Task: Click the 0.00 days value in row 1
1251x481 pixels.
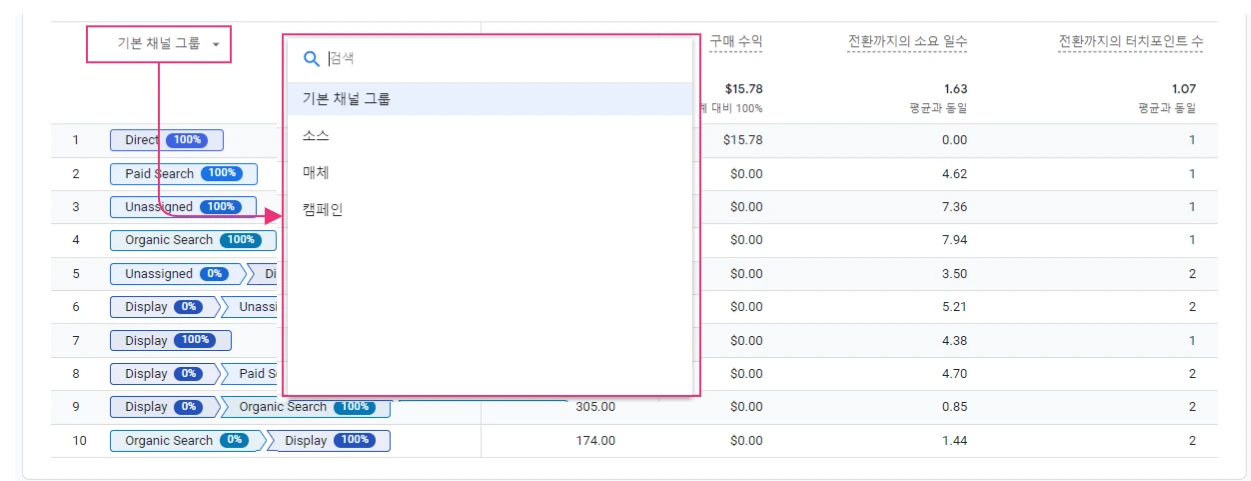Action: tap(954, 140)
